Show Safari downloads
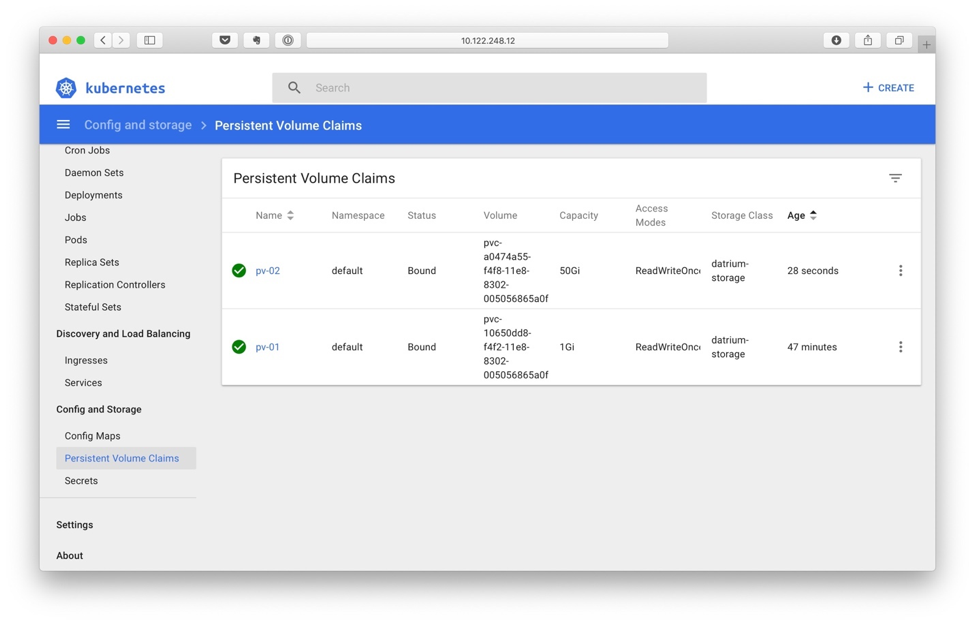This screenshot has height=622, width=974. [x=837, y=40]
